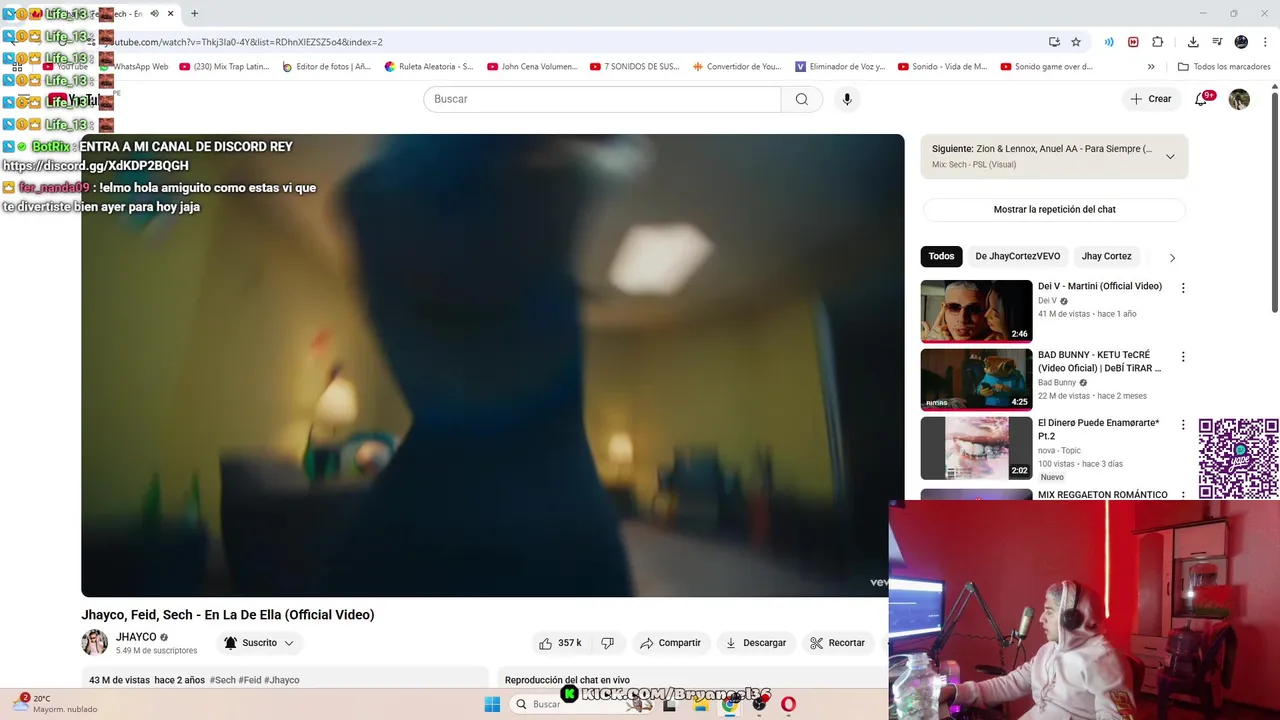This screenshot has width=1280, height=720.
Task: Open the Ruleta Aleatoria bookmark
Action: click(x=429, y=67)
